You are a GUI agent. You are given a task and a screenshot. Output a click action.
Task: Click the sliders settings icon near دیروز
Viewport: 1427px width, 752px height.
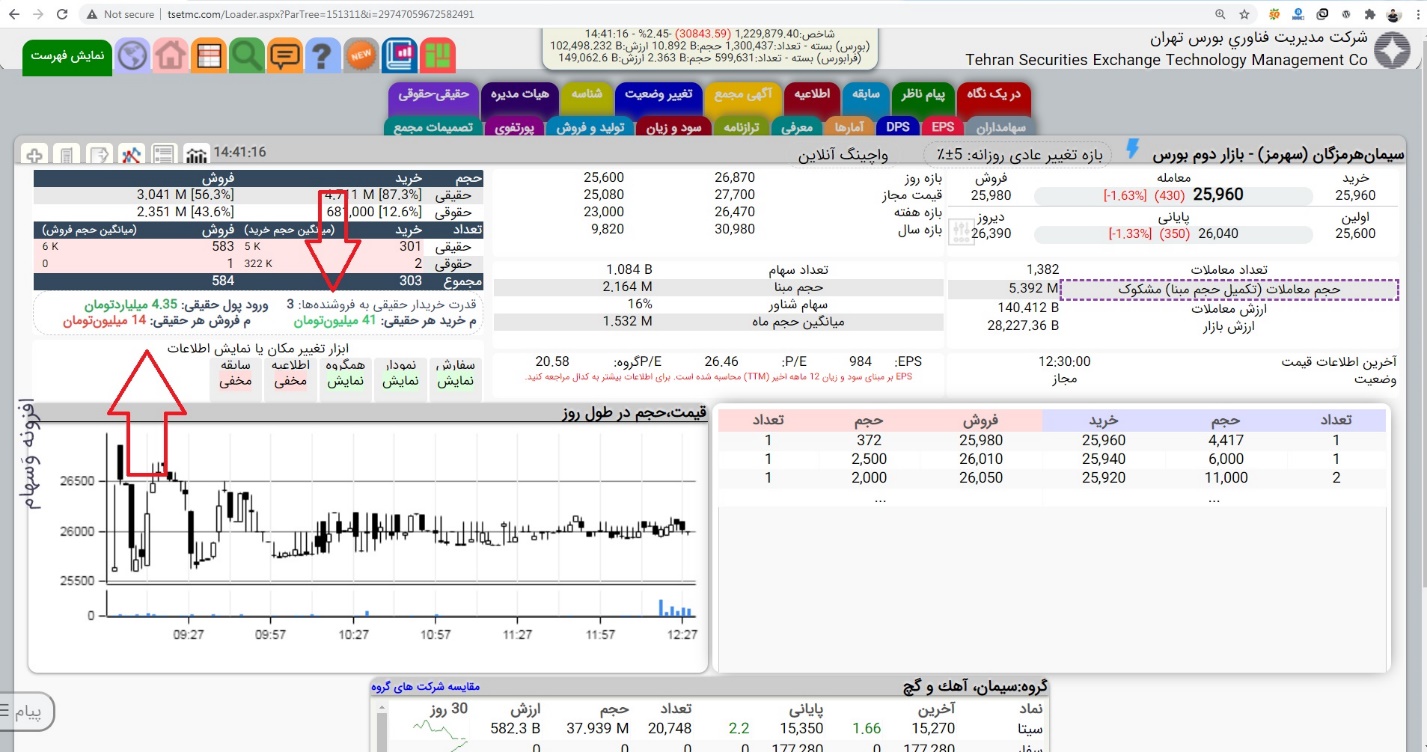click(960, 233)
